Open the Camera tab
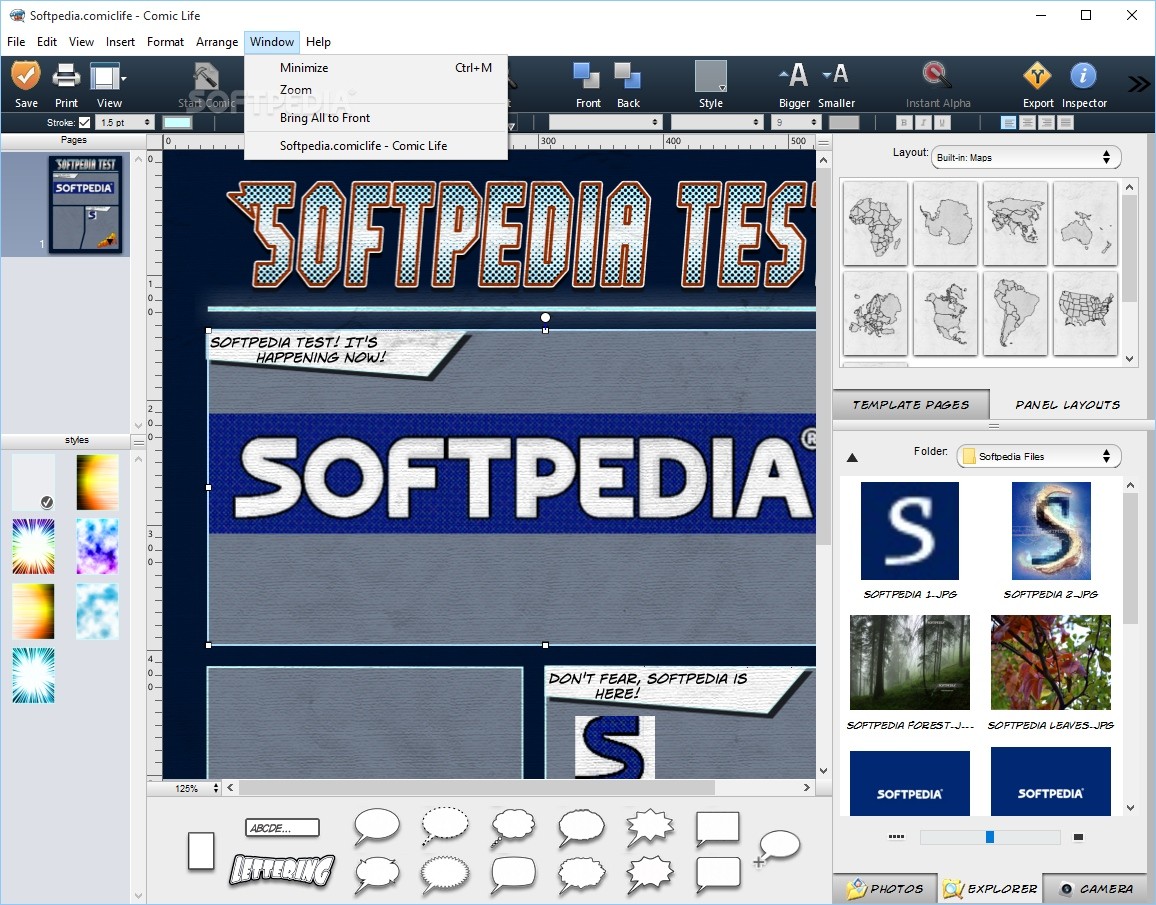 pyautogui.click(x=1097, y=889)
